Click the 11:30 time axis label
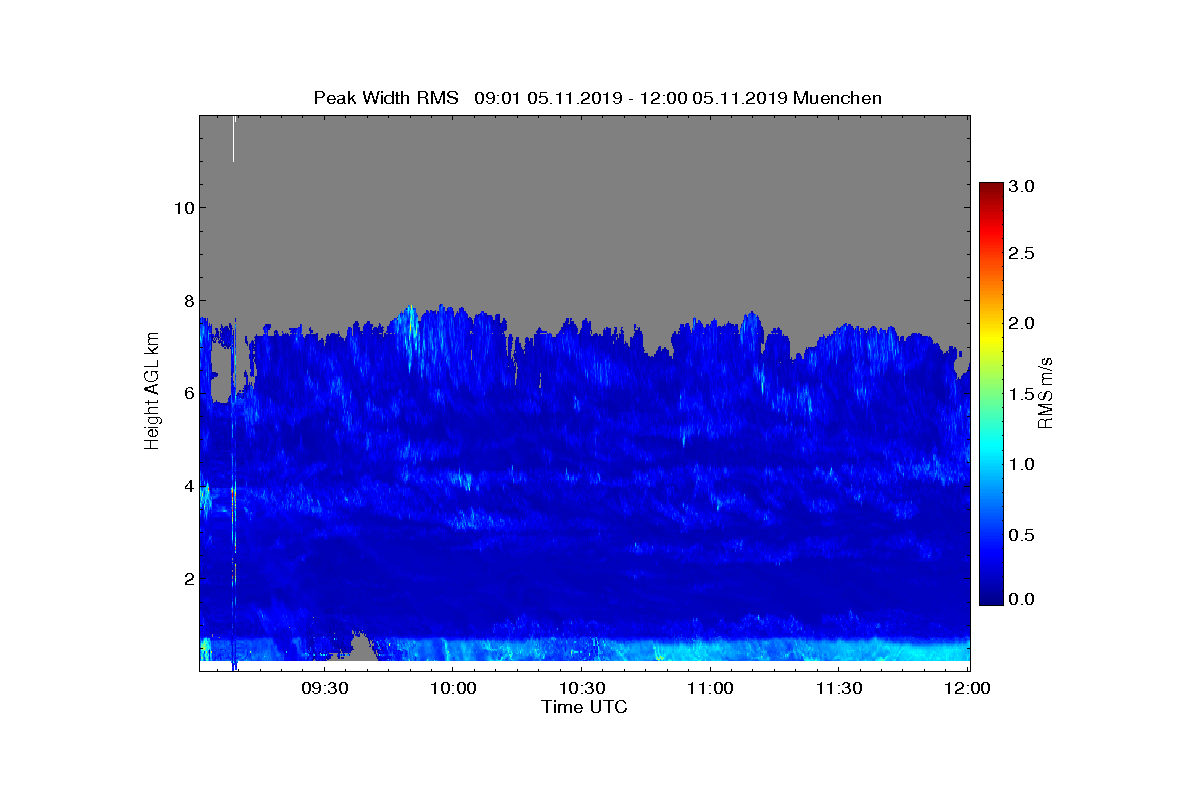 click(839, 688)
